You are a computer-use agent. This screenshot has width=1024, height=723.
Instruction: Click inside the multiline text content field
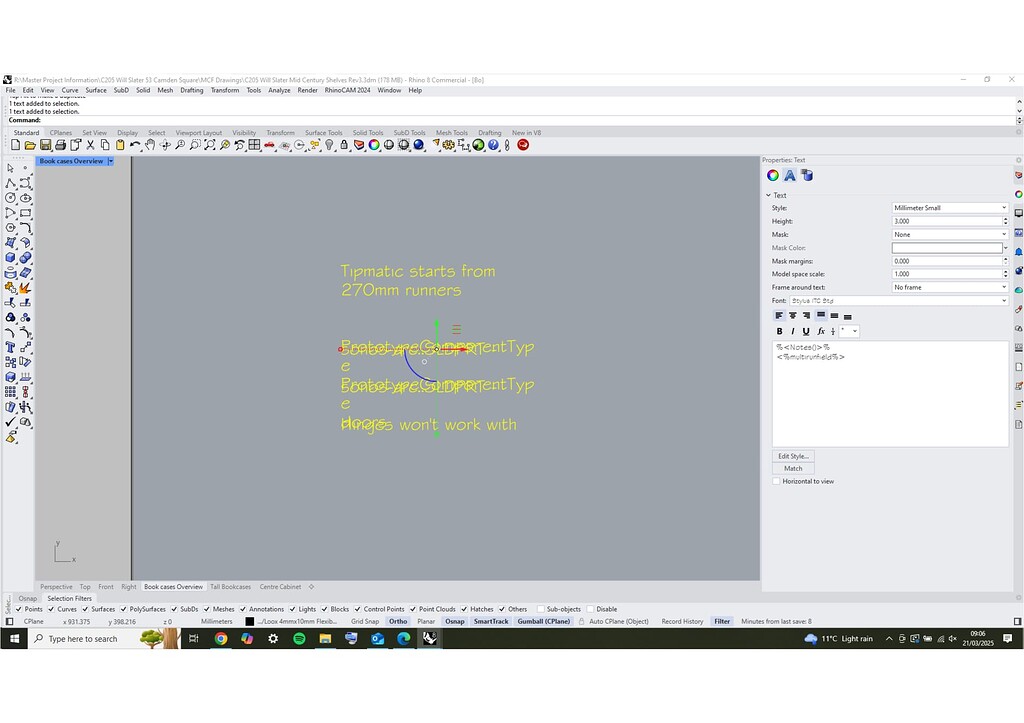pos(890,390)
